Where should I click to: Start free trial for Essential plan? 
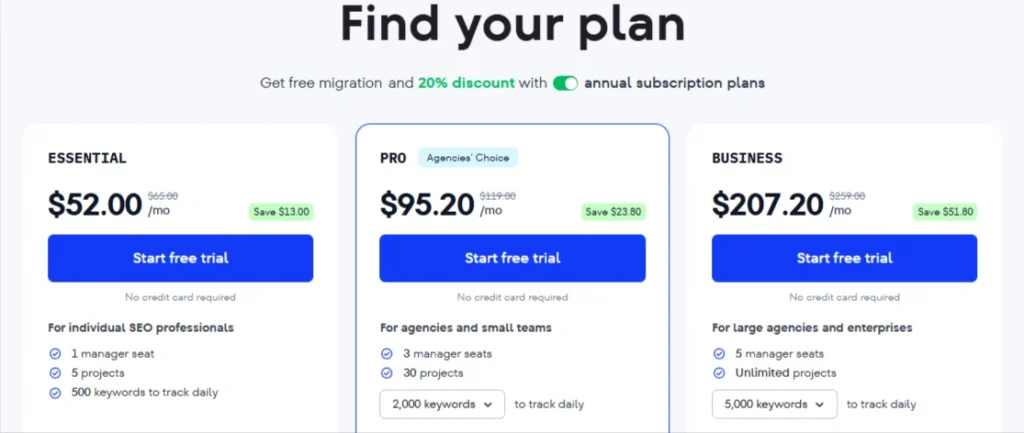point(180,258)
